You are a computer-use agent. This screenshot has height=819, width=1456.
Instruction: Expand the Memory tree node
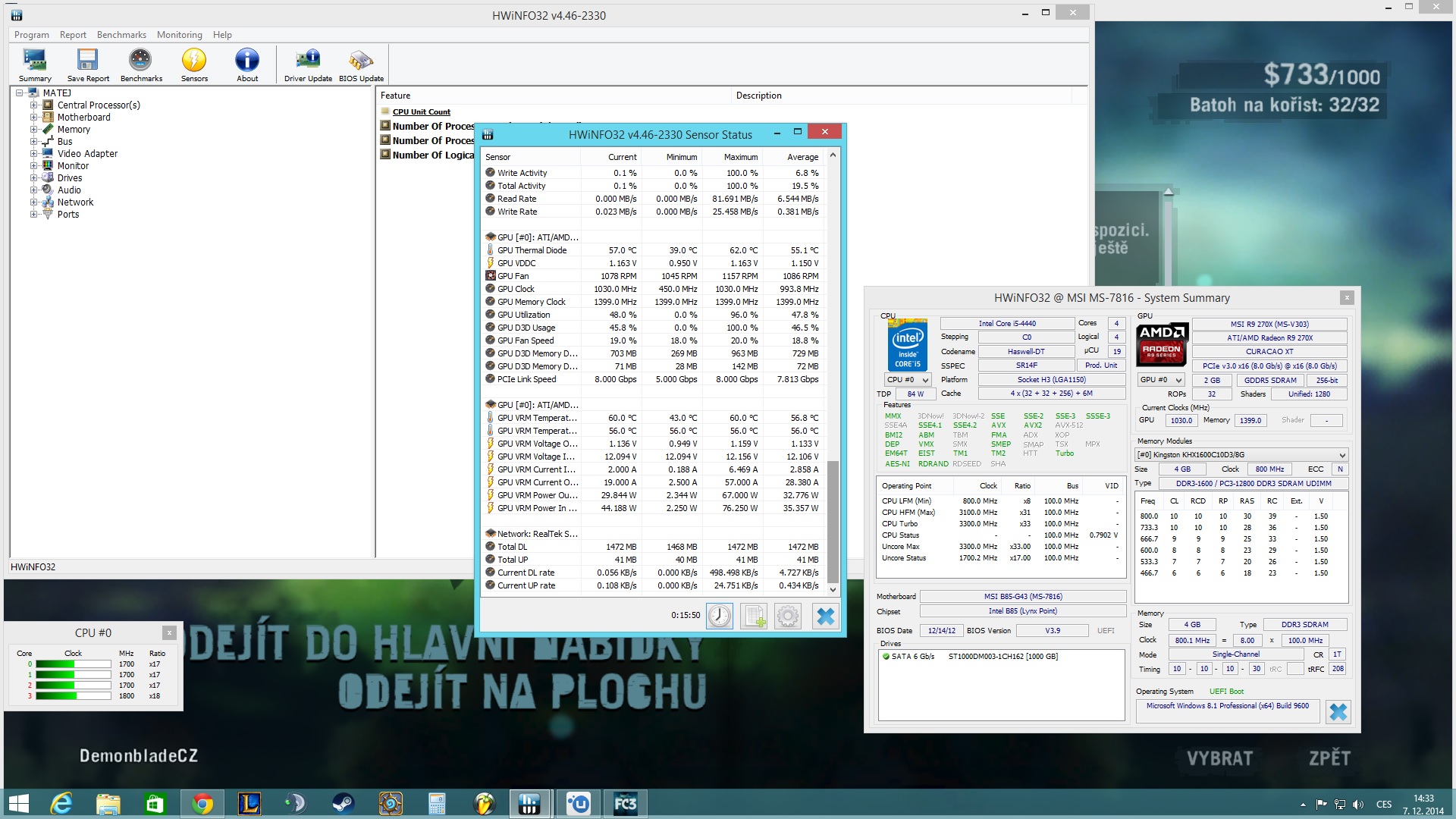click(33, 130)
